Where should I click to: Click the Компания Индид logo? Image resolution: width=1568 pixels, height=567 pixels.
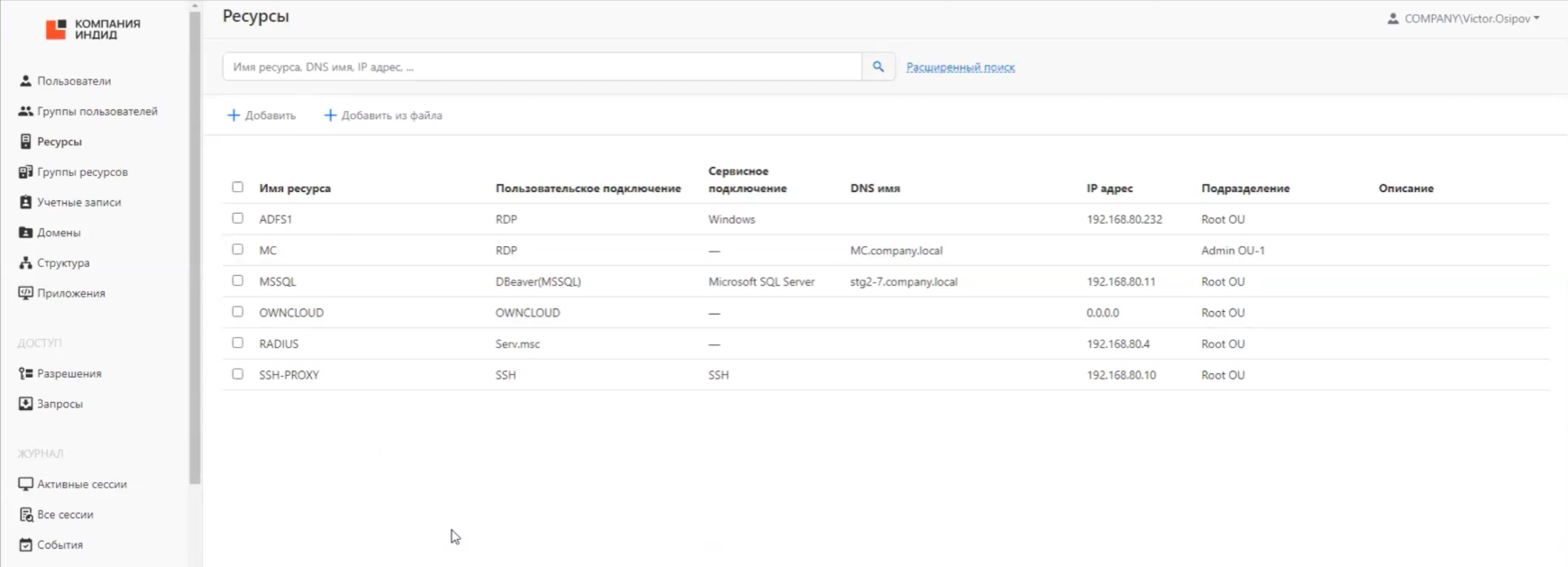point(93,29)
